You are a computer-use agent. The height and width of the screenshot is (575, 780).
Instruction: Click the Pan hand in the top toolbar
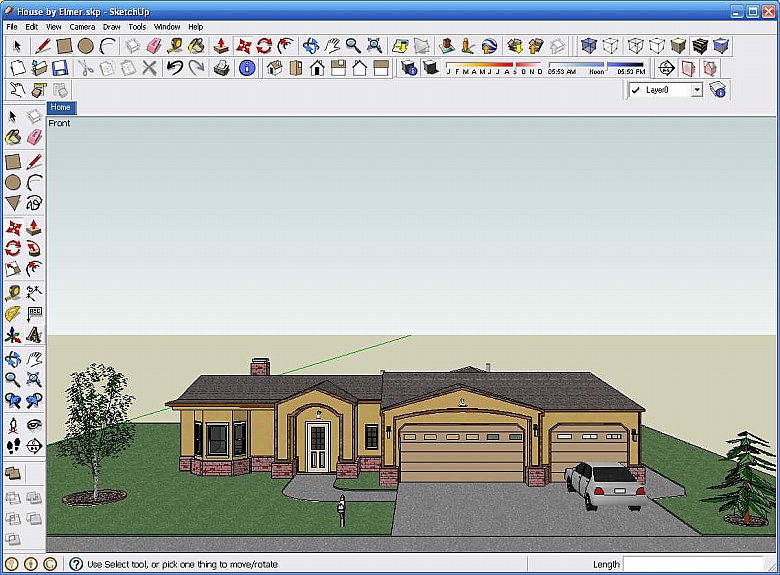tap(332, 46)
